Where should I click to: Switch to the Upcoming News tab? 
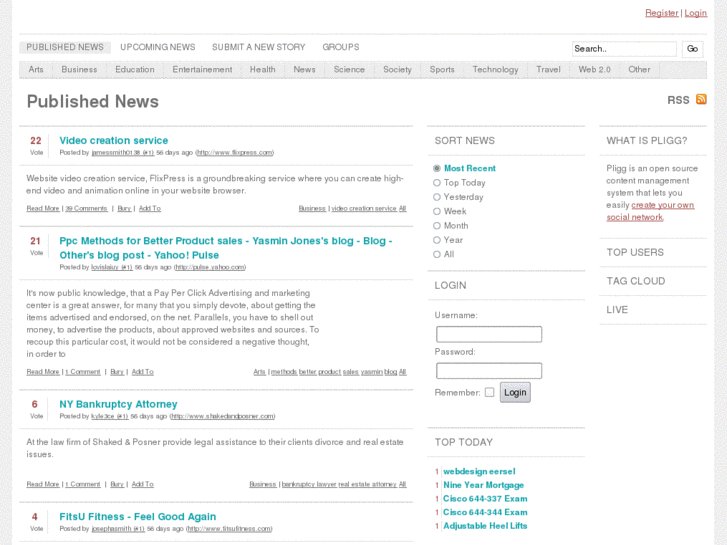pos(158,47)
